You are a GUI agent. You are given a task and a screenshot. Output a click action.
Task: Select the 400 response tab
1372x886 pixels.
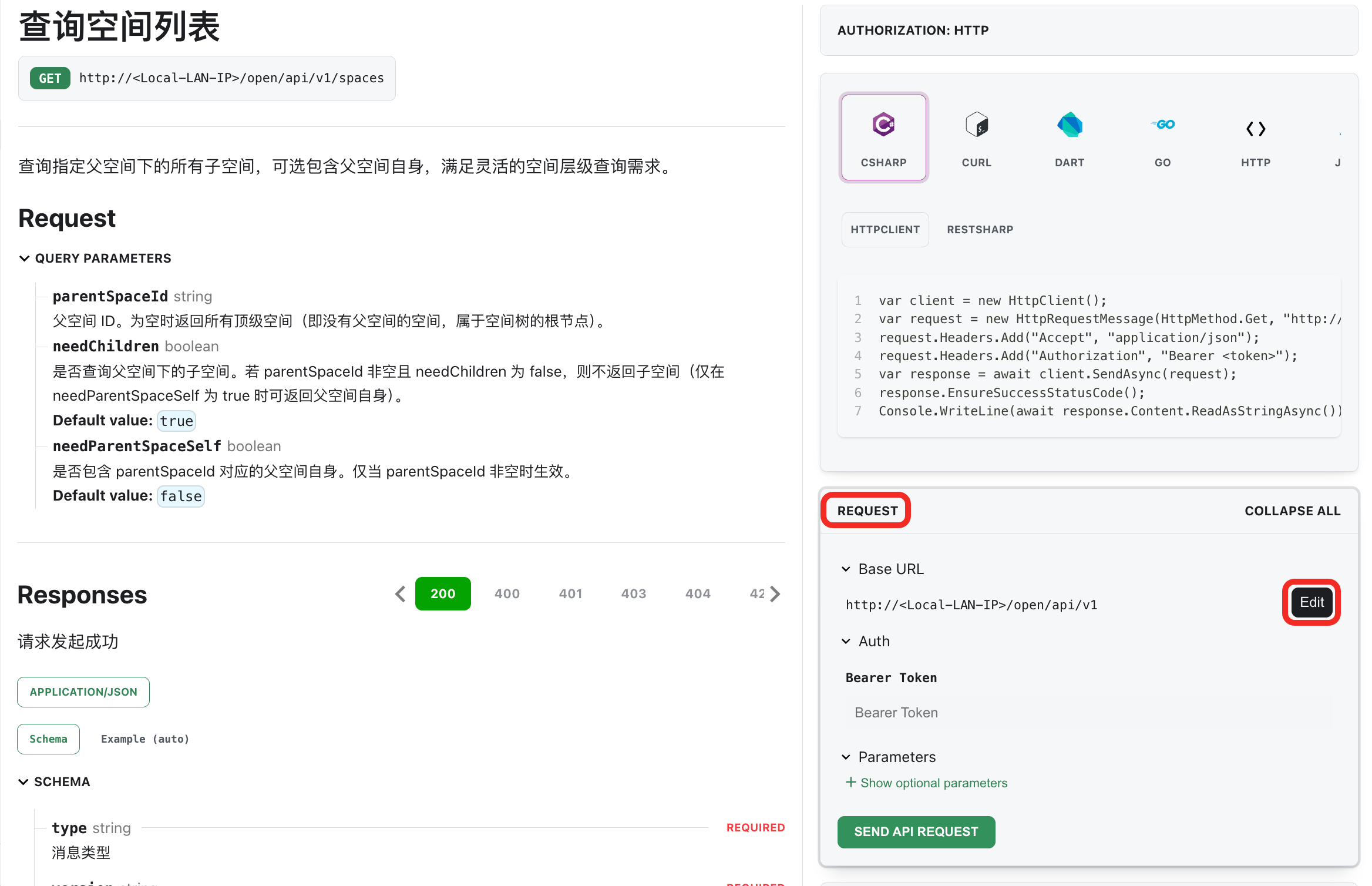click(x=507, y=594)
